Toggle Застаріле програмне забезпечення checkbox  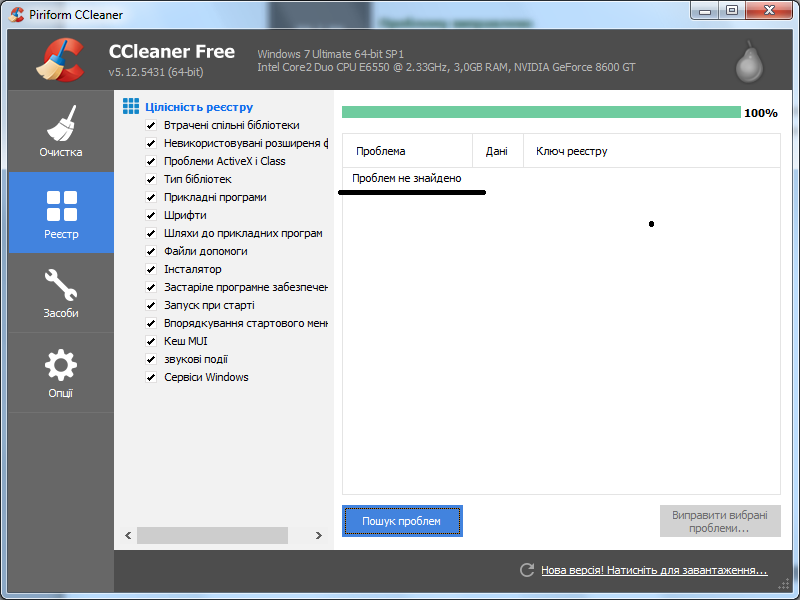click(x=151, y=287)
